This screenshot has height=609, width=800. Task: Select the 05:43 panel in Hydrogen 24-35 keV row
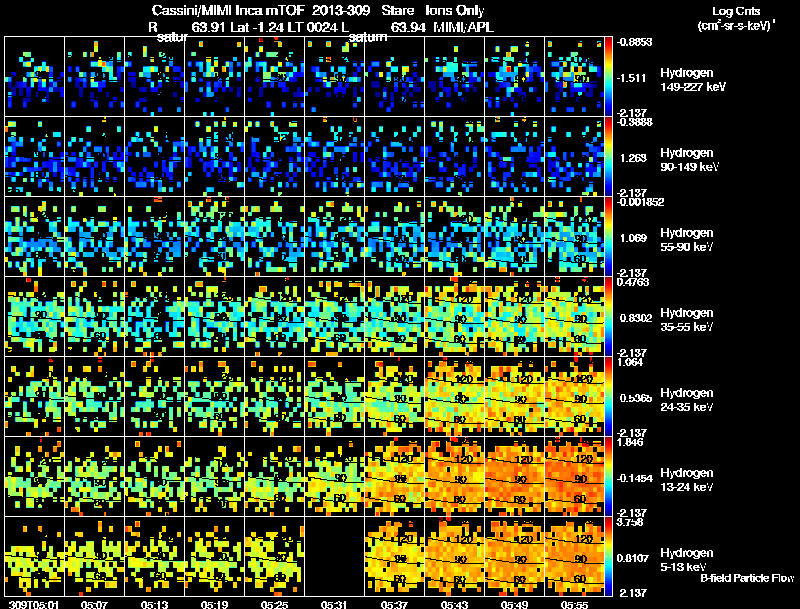[454, 396]
